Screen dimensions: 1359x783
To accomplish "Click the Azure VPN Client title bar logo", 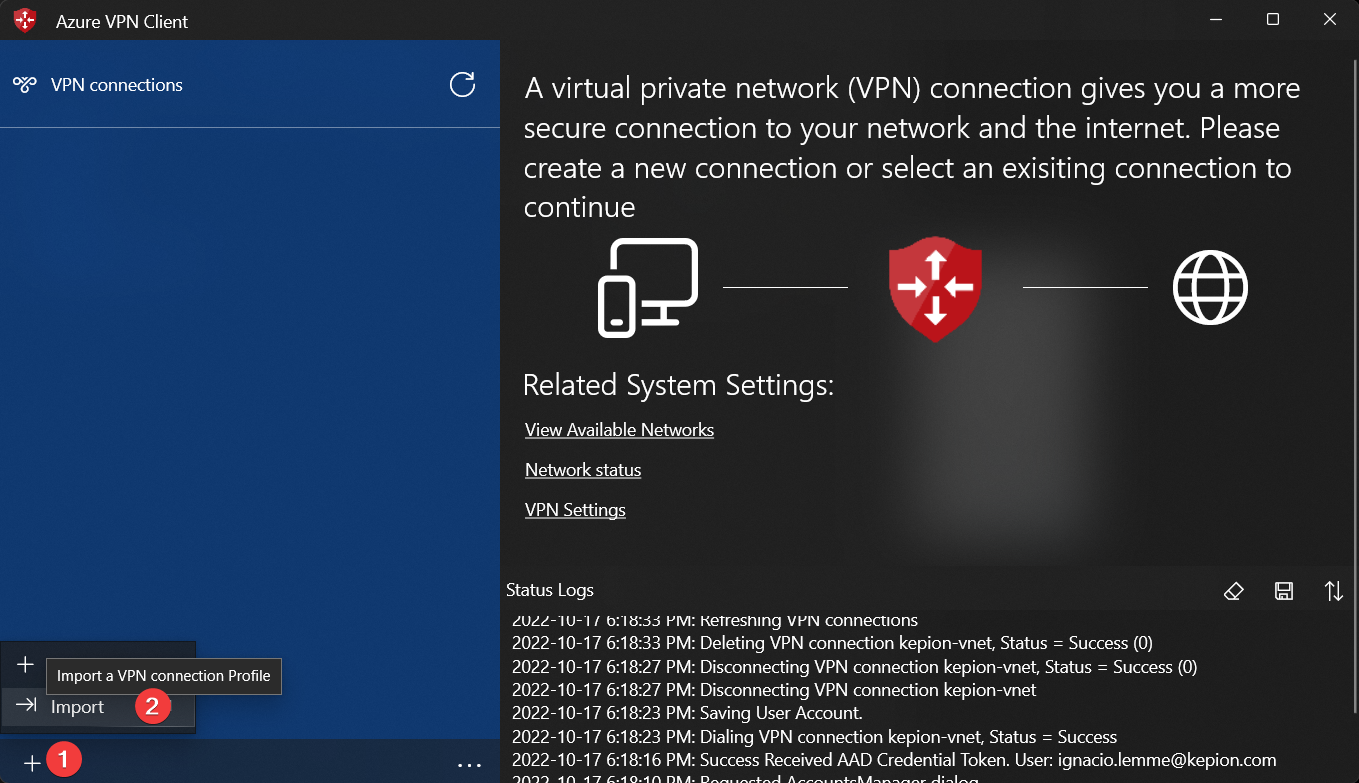I will pyautogui.click(x=25, y=20).
